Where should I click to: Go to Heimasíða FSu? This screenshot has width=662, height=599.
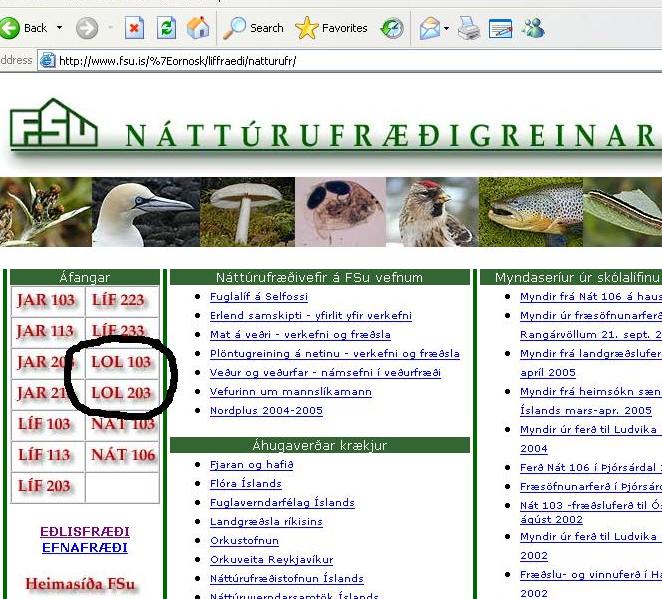[x=80, y=584]
